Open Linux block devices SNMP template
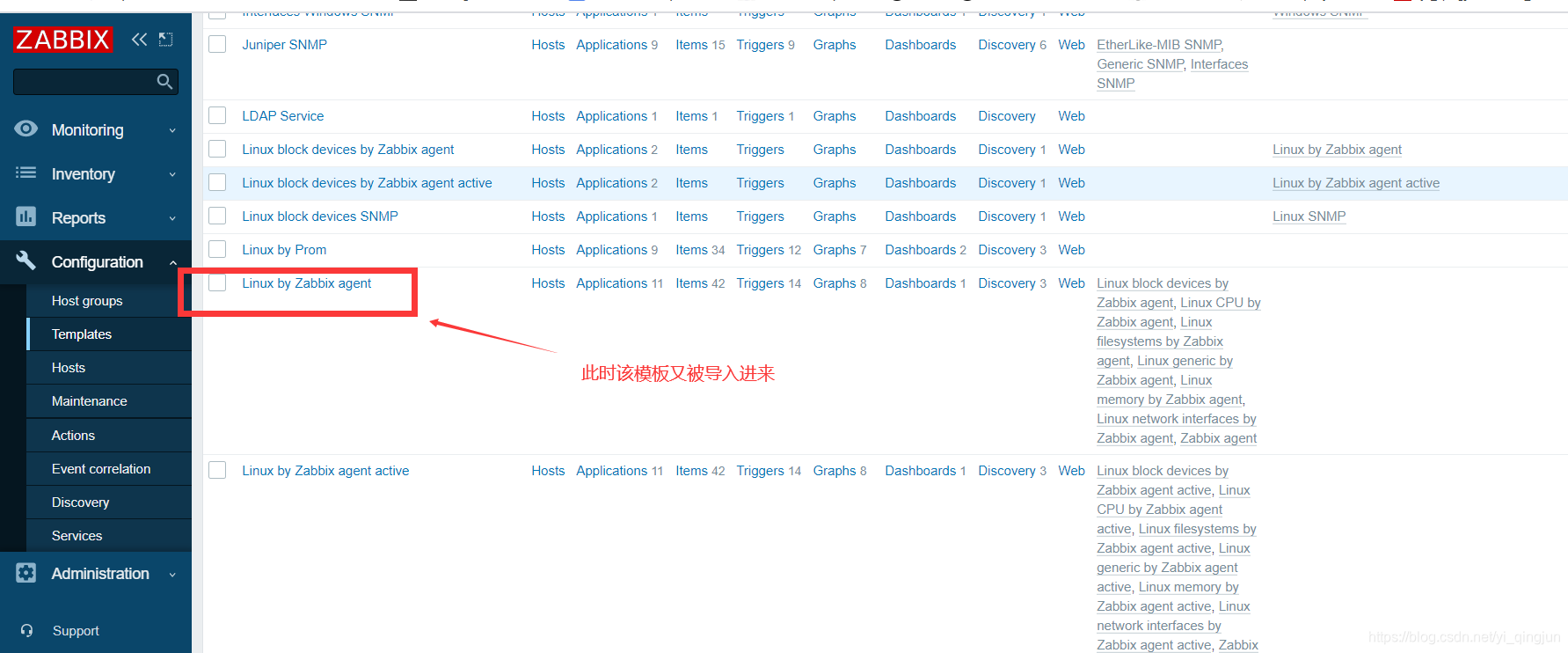Viewport: 1568px width, 653px height. click(x=320, y=216)
